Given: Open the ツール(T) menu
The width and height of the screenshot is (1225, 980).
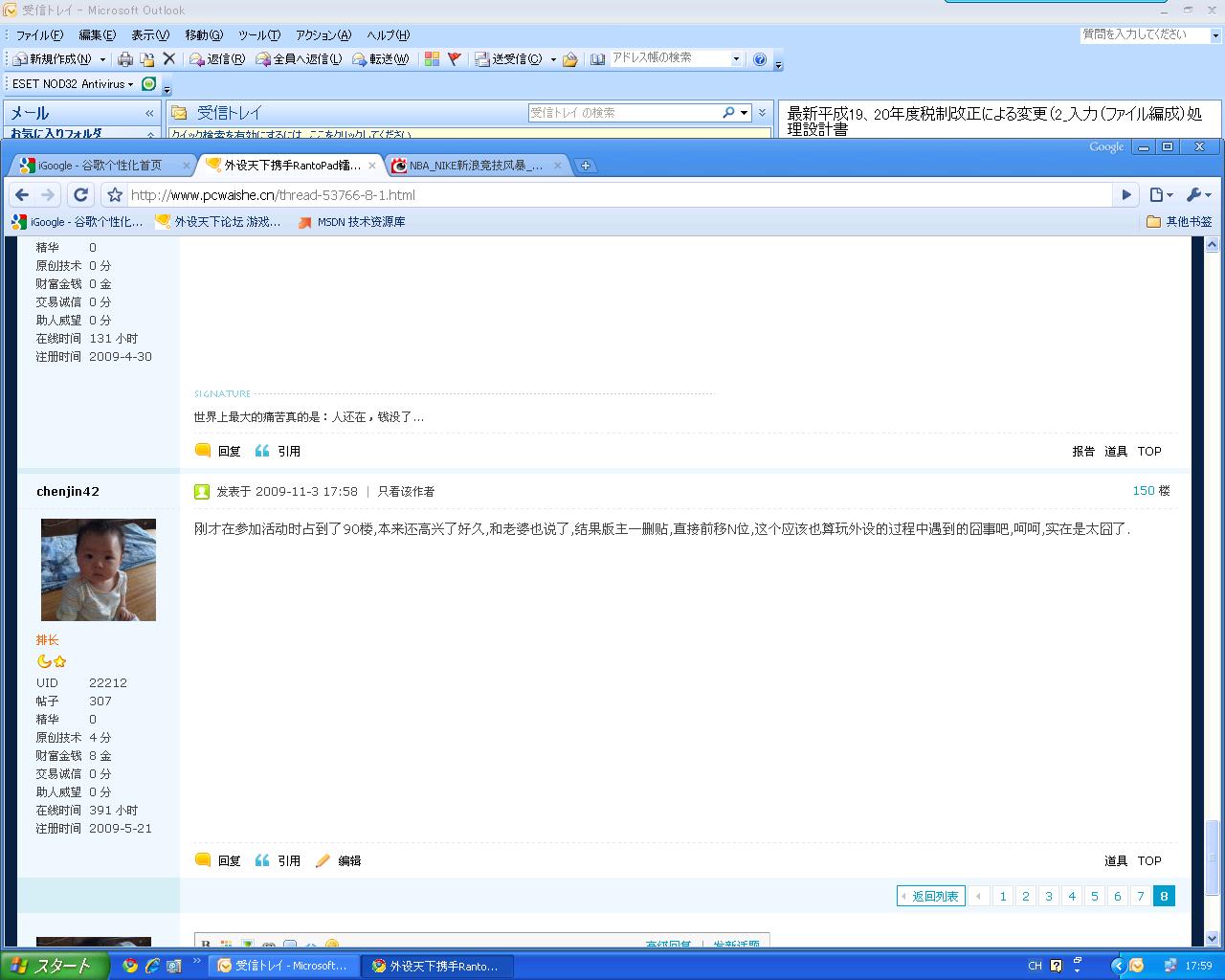Looking at the screenshot, I should [259, 35].
